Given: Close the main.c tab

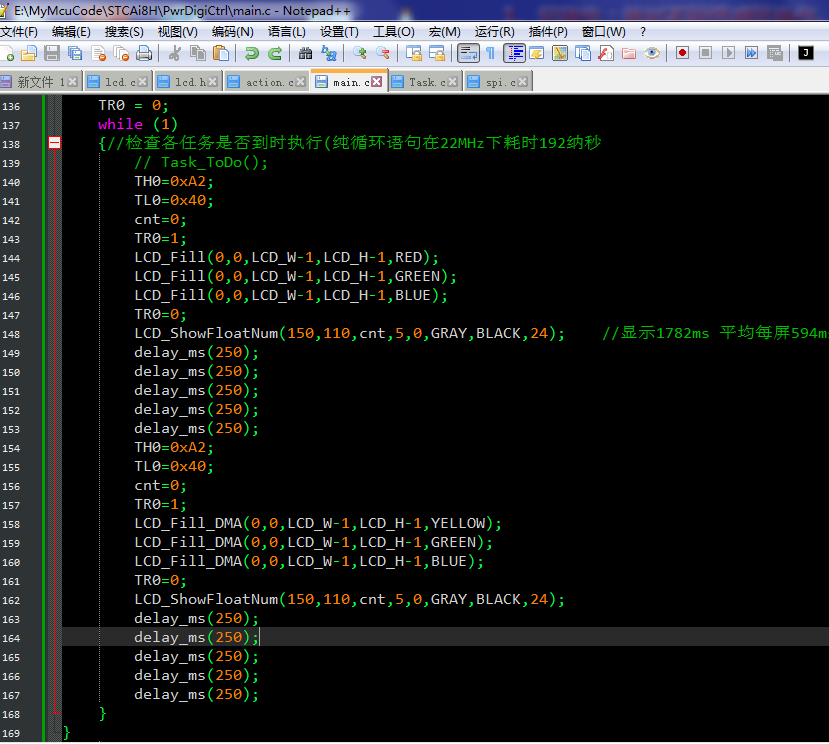Looking at the screenshot, I should click(377, 82).
